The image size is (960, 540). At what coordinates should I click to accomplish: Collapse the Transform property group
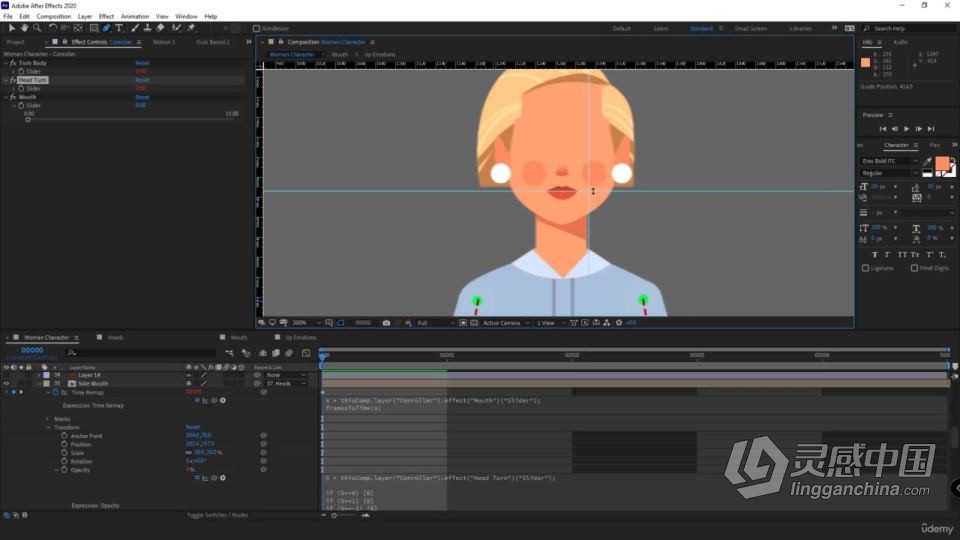pyautogui.click(x=48, y=427)
